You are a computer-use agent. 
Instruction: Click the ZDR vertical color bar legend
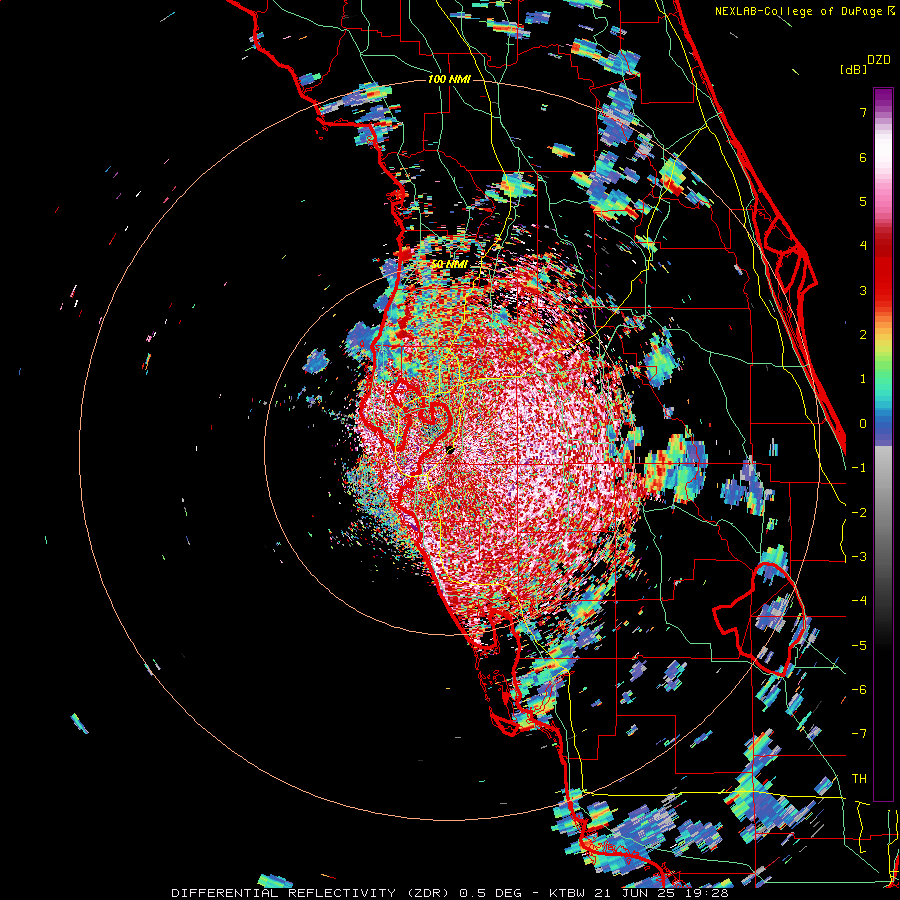click(x=883, y=444)
